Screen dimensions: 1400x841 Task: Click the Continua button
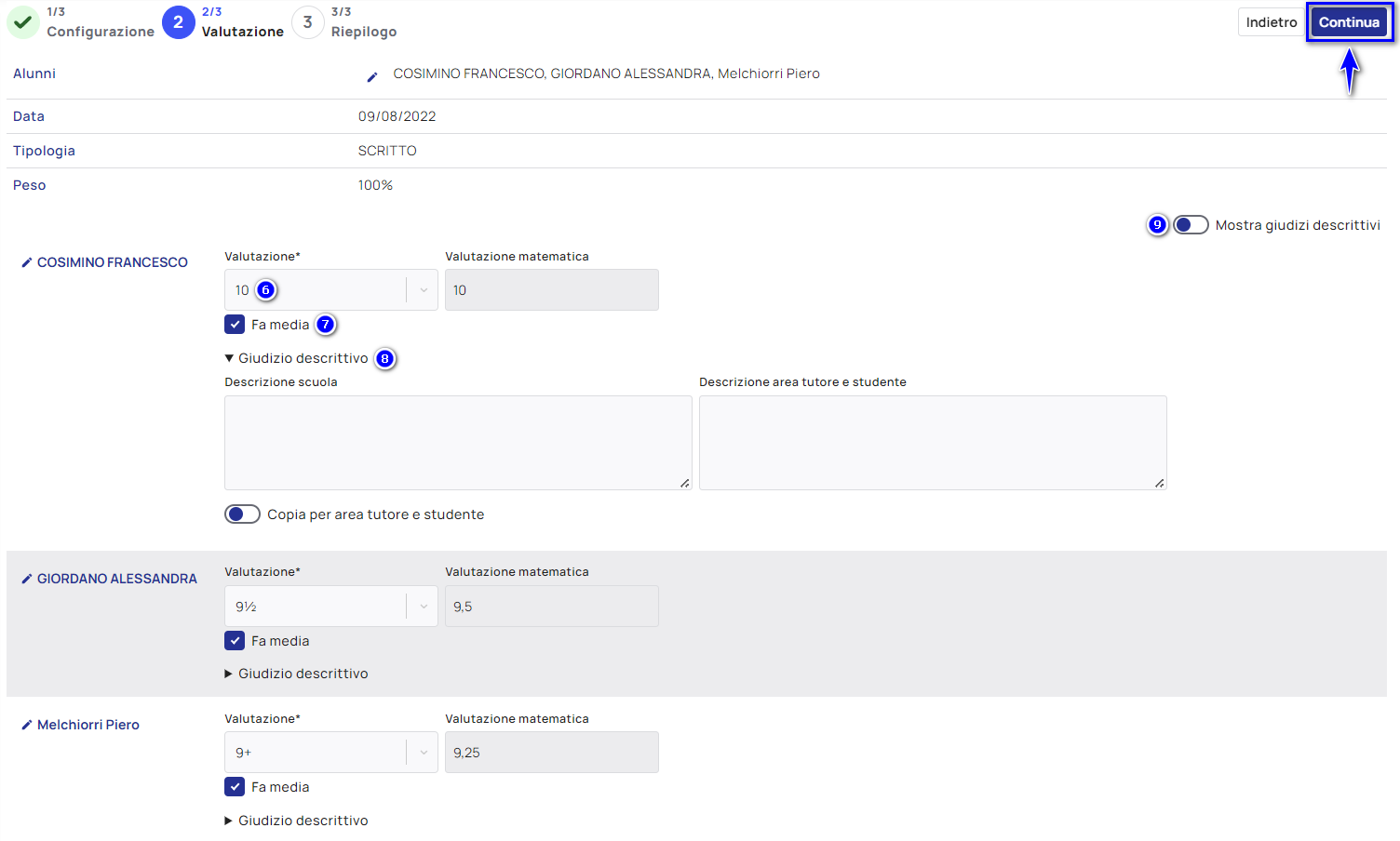1349,22
